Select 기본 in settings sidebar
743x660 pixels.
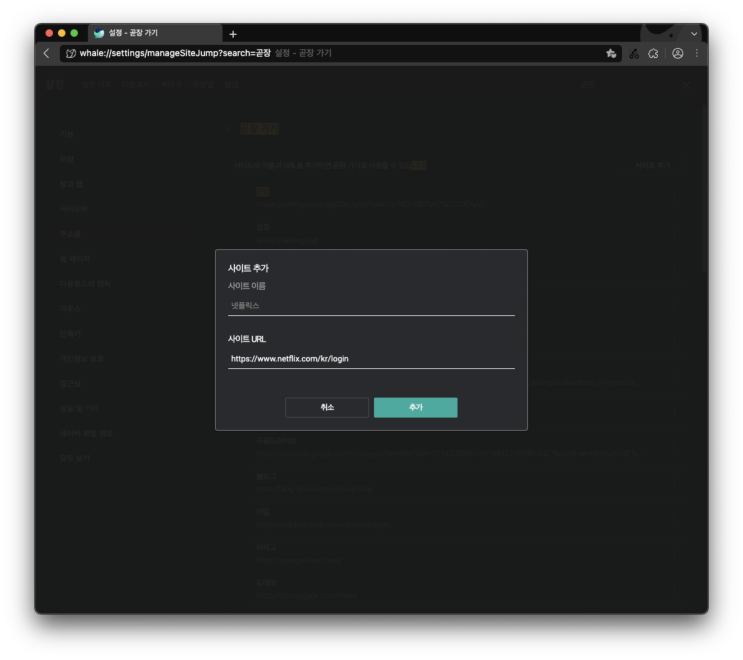(66, 135)
